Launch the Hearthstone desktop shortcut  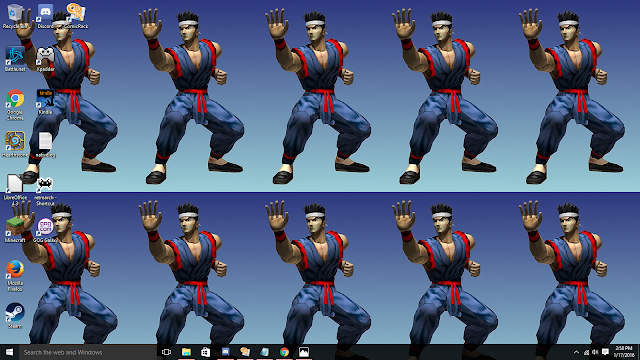coord(15,144)
